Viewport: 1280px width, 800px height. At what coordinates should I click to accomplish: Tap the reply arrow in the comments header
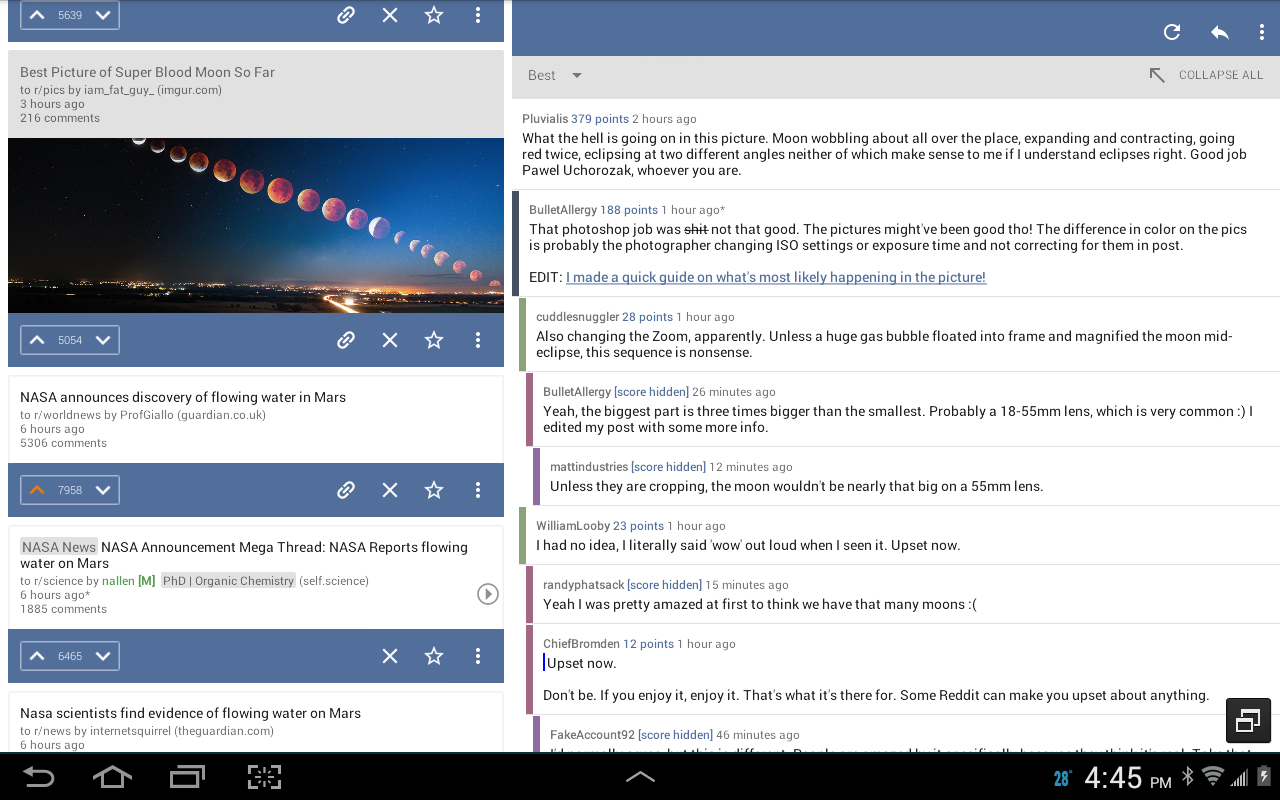coord(1219,32)
